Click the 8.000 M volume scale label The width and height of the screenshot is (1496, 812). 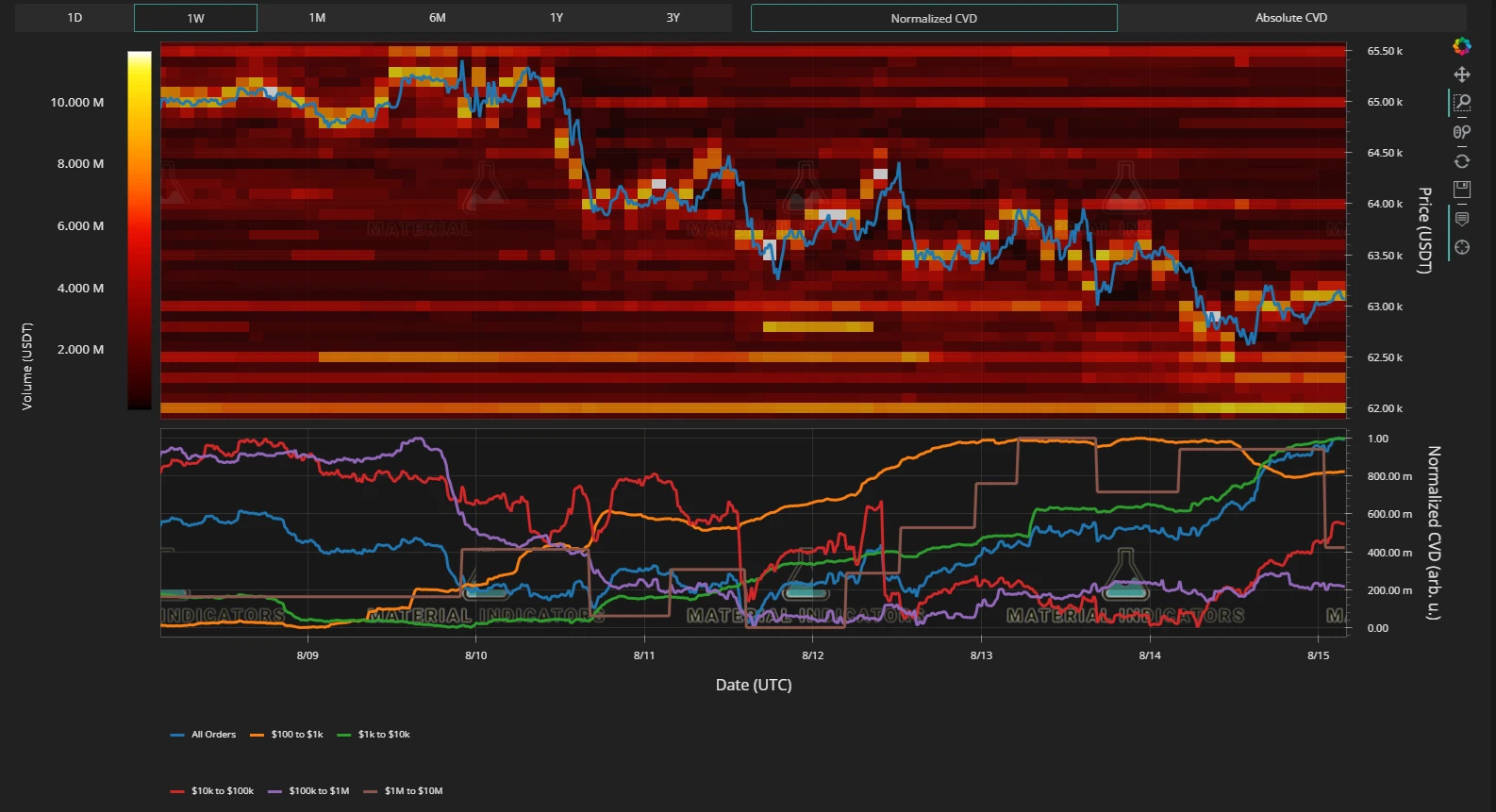pos(80,163)
